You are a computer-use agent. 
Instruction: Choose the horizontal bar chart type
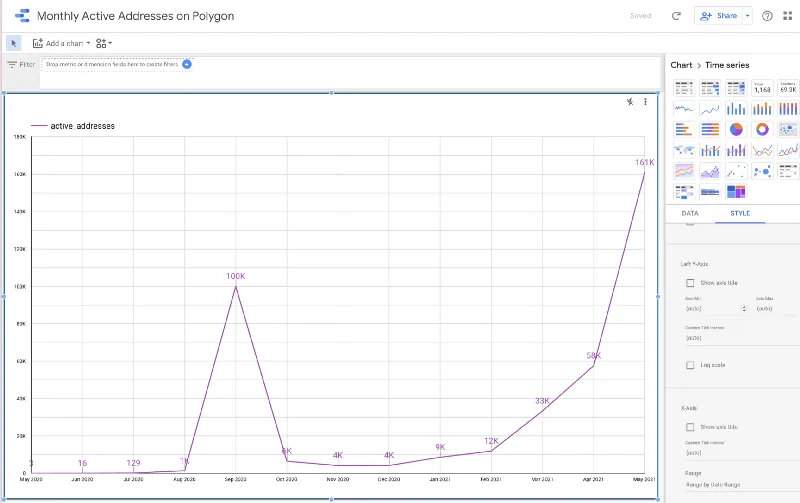point(684,130)
